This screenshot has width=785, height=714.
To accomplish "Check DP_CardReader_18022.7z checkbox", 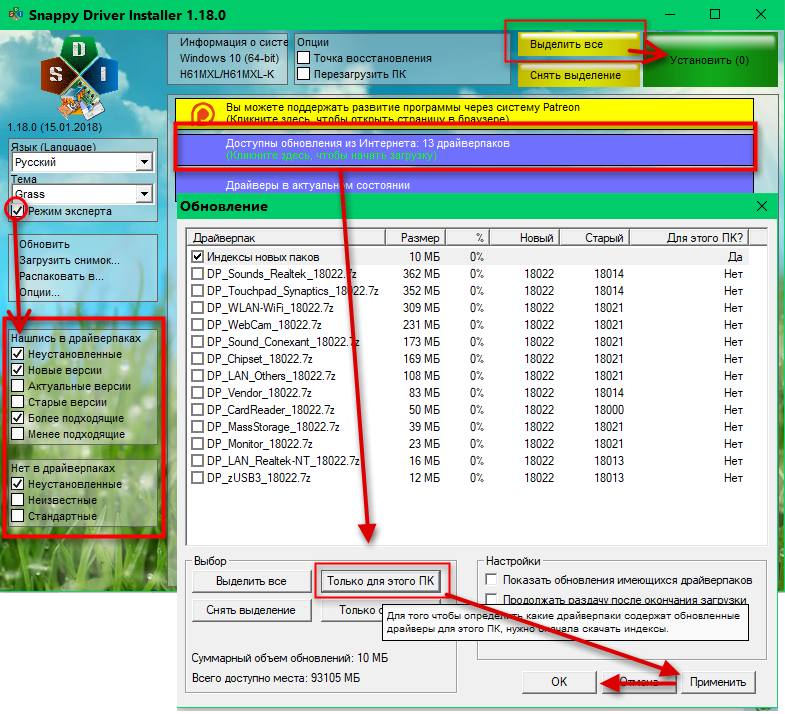I will (x=198, y=410).
